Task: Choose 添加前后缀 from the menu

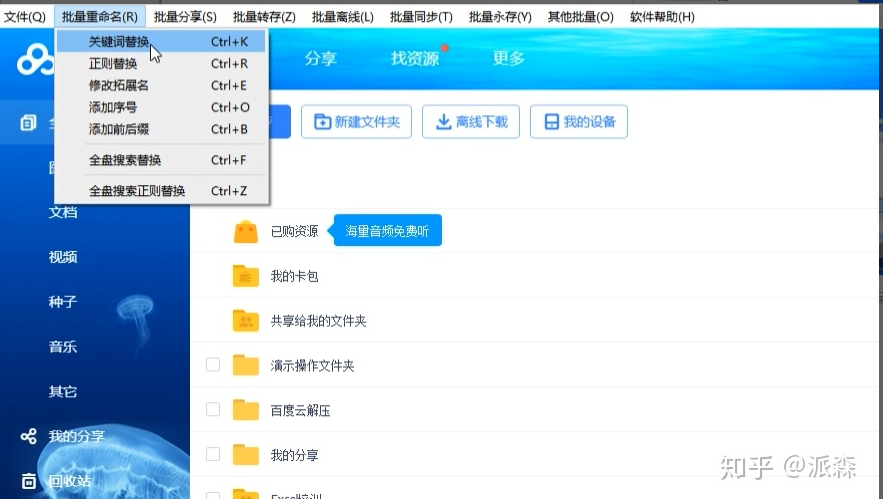Action: coord(161,129)
